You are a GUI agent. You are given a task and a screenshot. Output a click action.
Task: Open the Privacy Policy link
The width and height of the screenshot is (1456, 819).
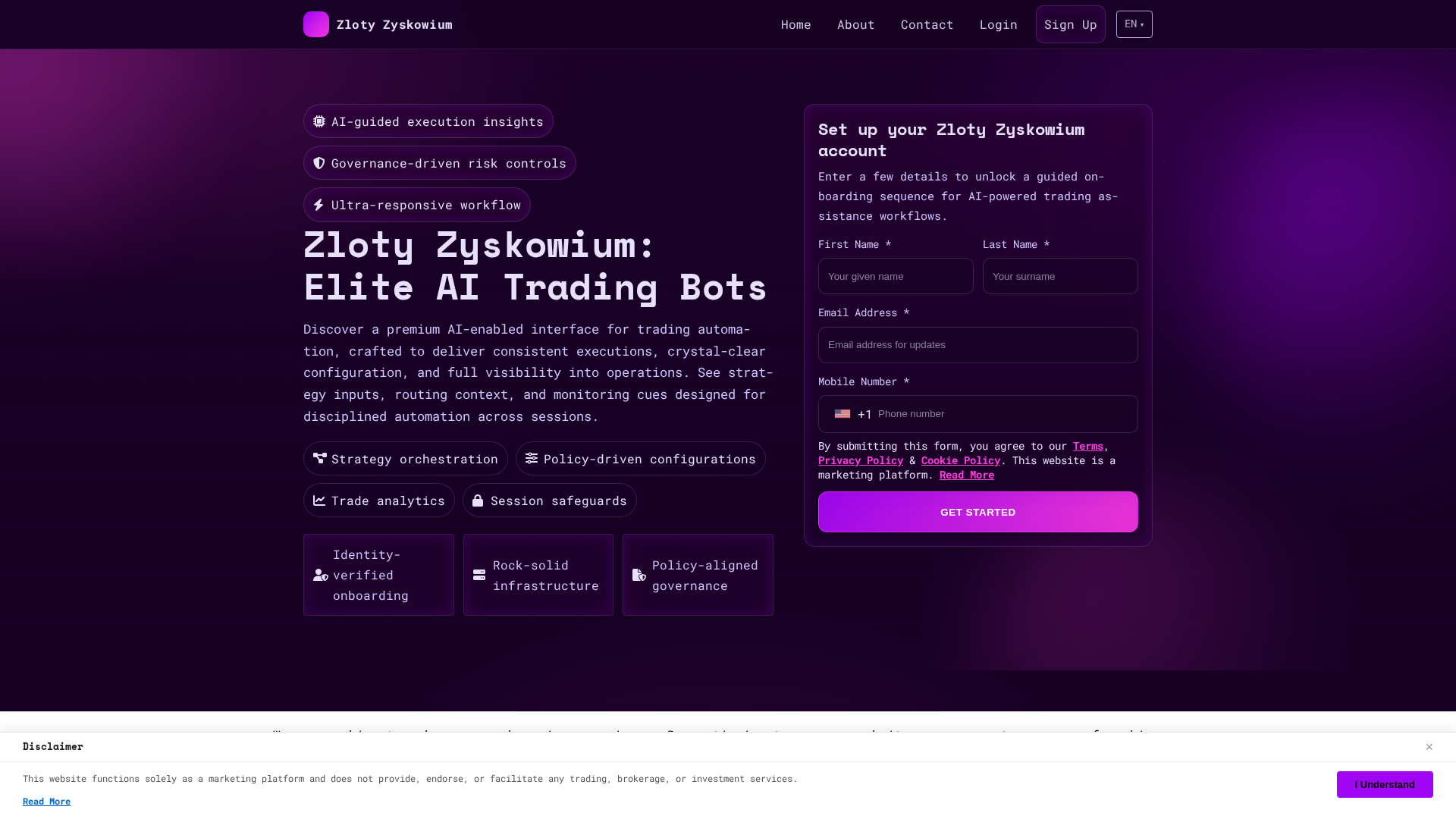861,460
